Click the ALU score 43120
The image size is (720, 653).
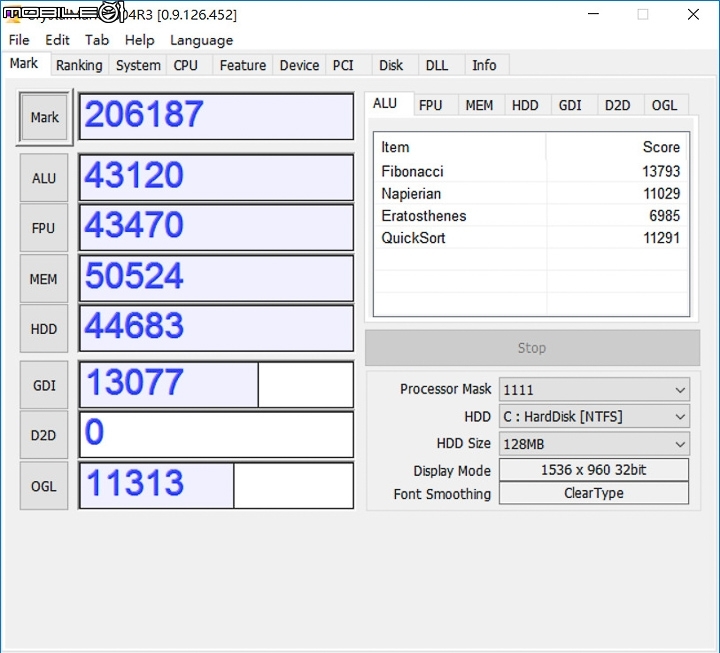(x=216, y=178)
